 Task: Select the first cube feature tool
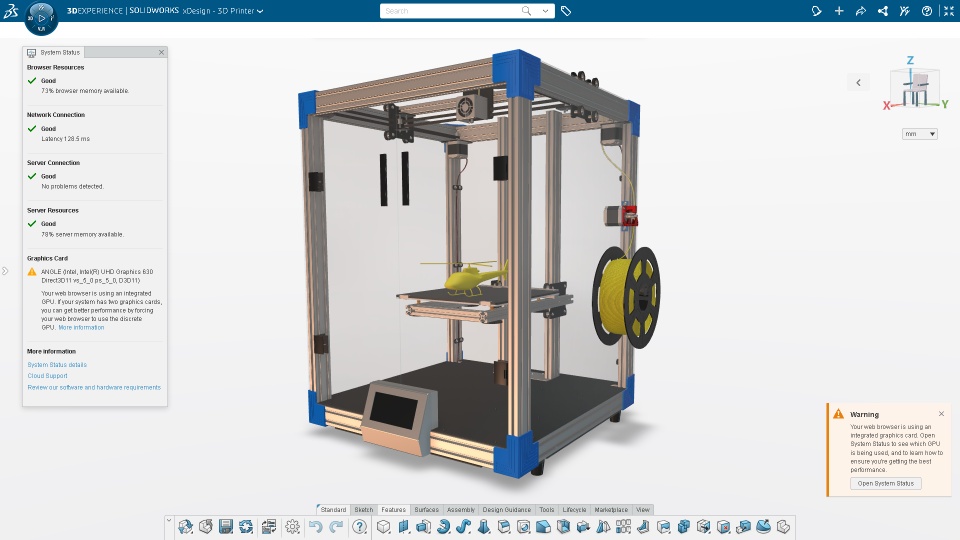point(383,527)
